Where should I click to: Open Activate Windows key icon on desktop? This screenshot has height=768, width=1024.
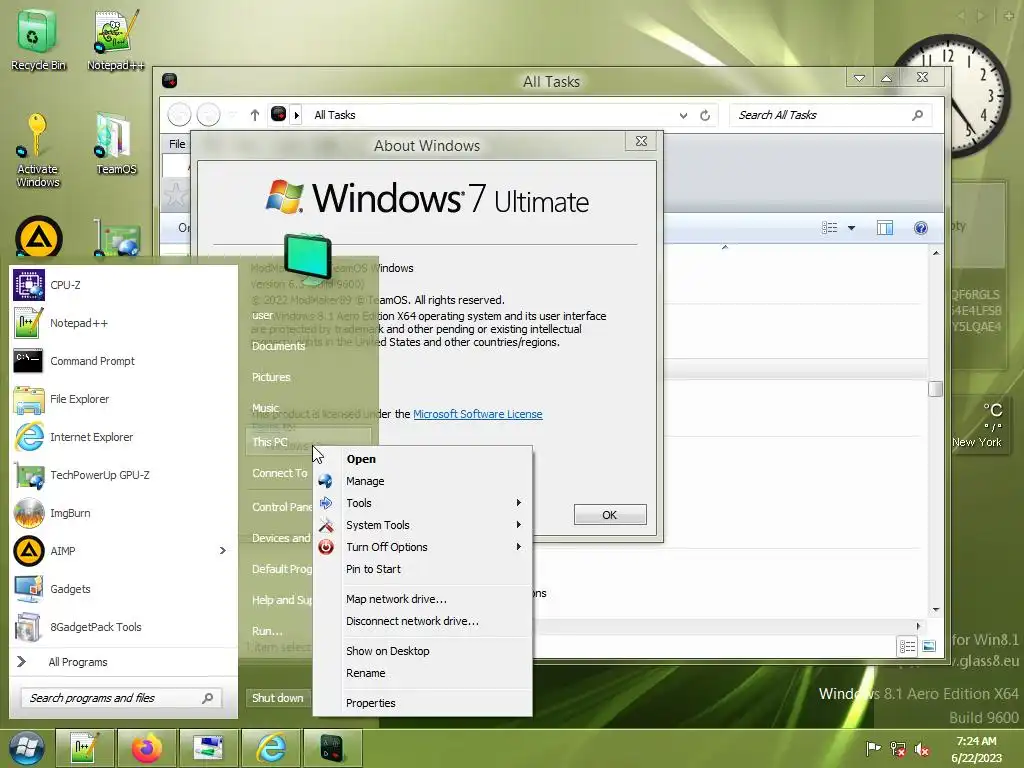[37, 150]
